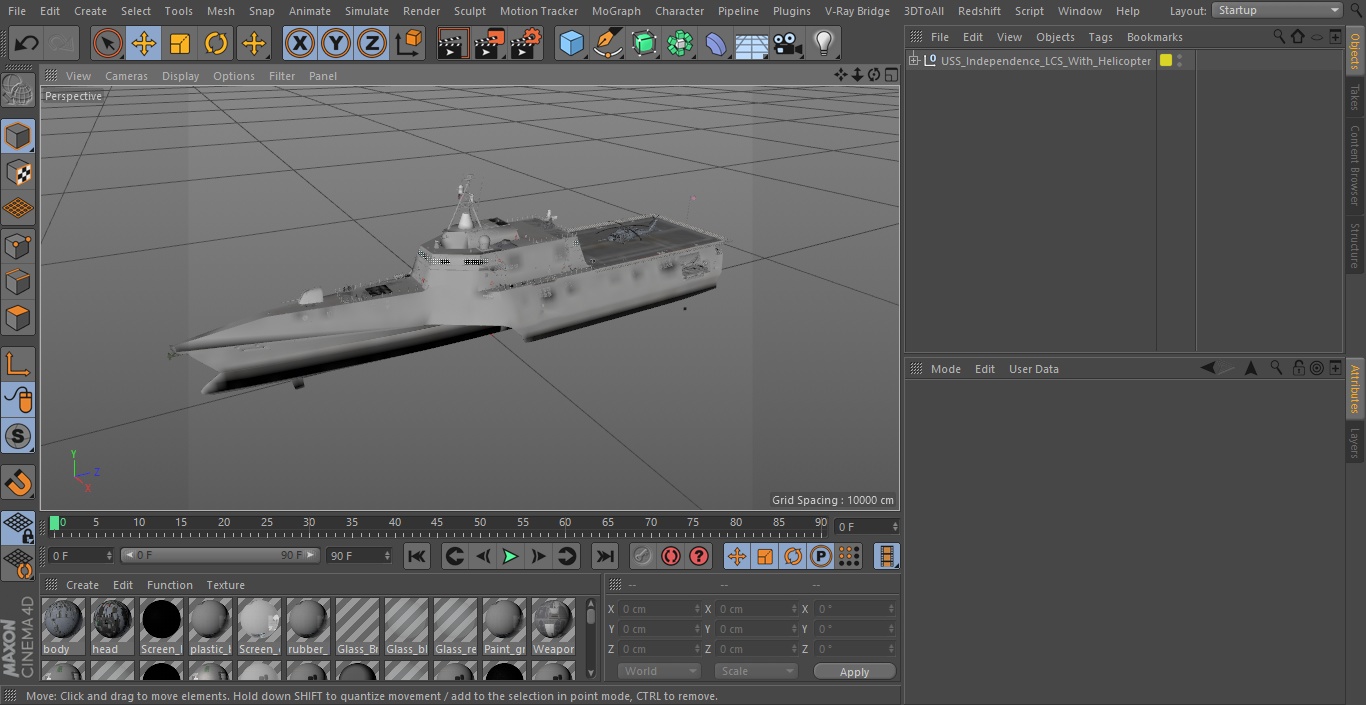Expand USS_Independence_LCS_With_Helicopter object tree
1366x705 pixels.
click(914, 61)
